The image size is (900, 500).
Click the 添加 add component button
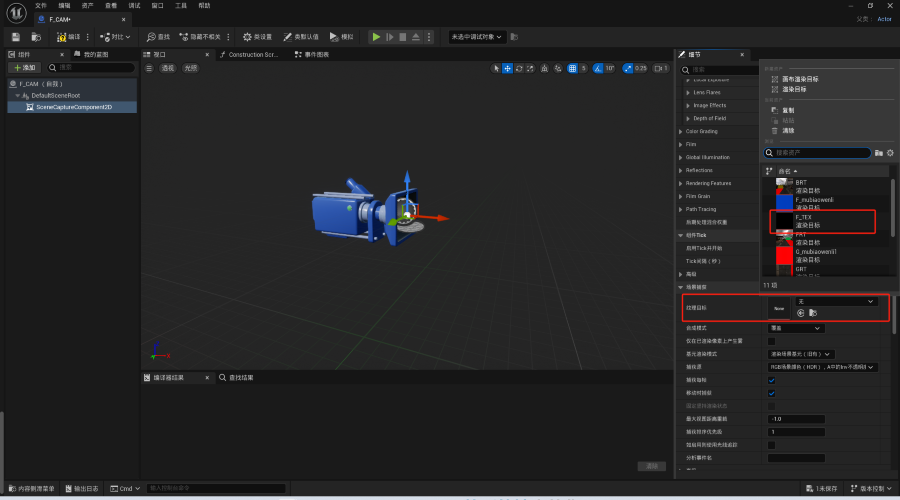[25, 68]
